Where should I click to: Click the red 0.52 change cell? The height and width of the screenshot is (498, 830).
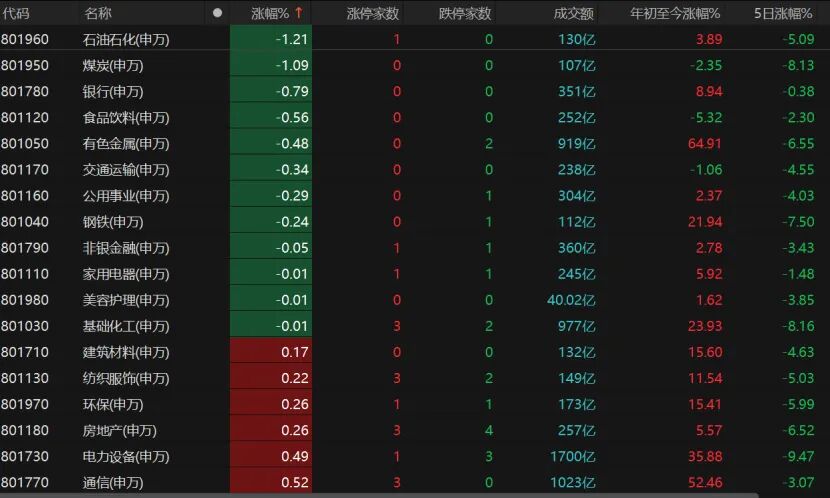(x=270, y=482)
